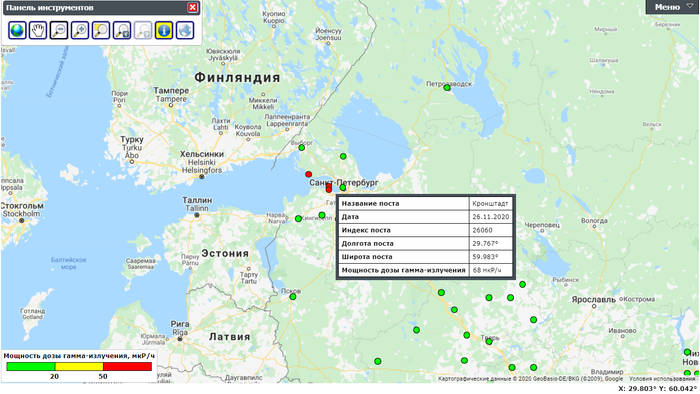The height and width of the screenshot is (394, 700).
Task: Go to next map extent
Action: [143, 30]
